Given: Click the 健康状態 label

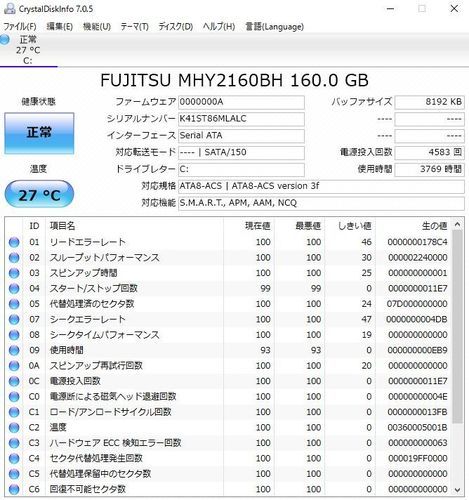Looking at the screenshot, I should click(x=38, y=102).
